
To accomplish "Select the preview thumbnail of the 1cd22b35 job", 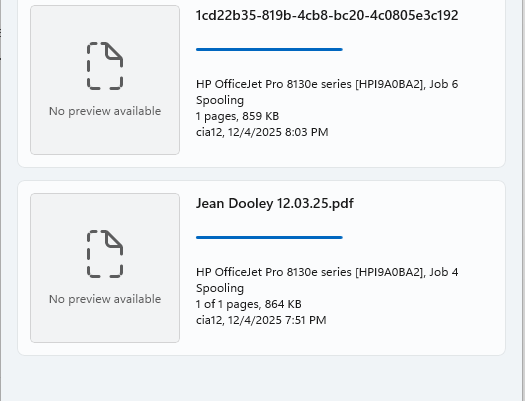I will [x=105, y=80].
